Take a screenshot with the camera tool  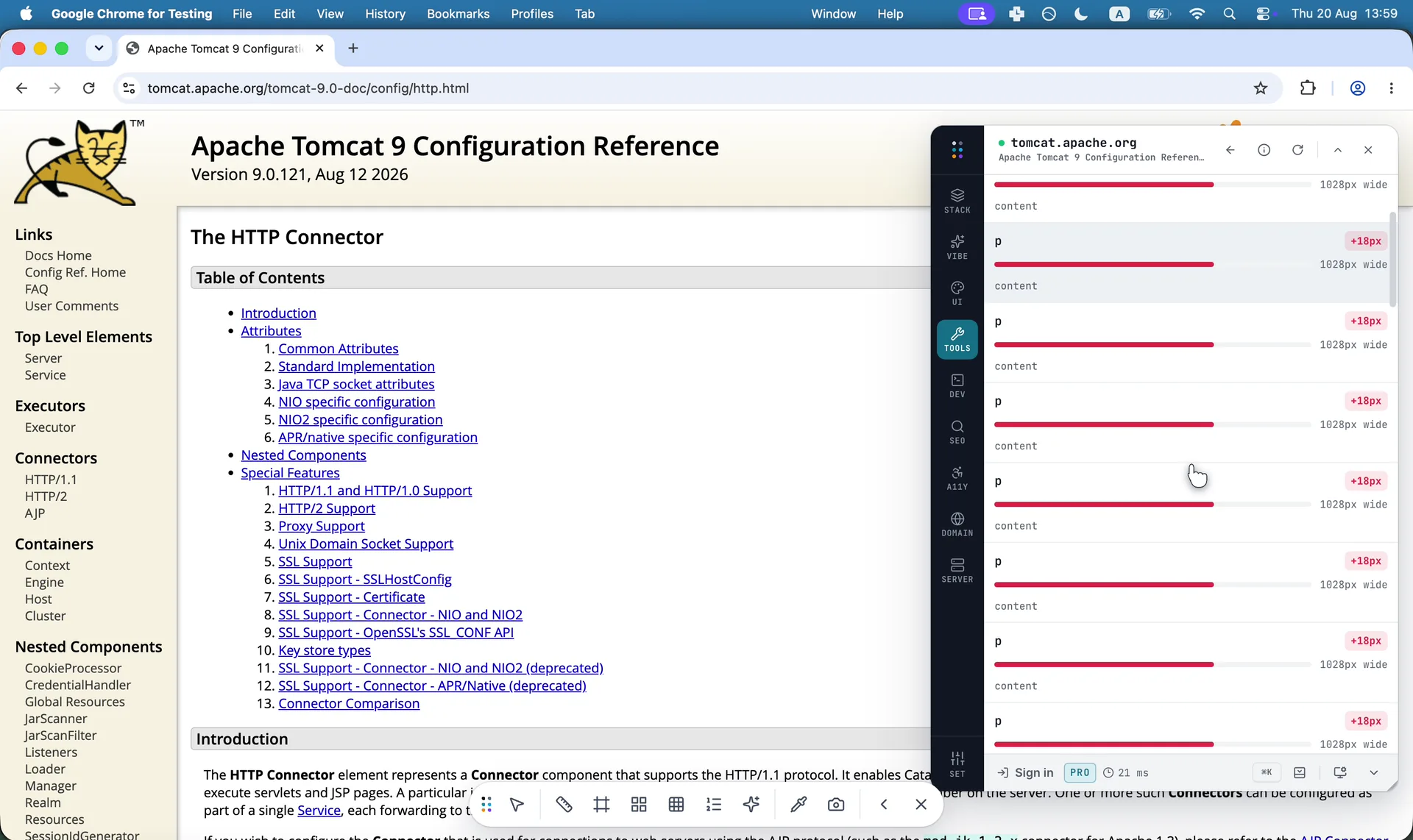coord(836,805)
